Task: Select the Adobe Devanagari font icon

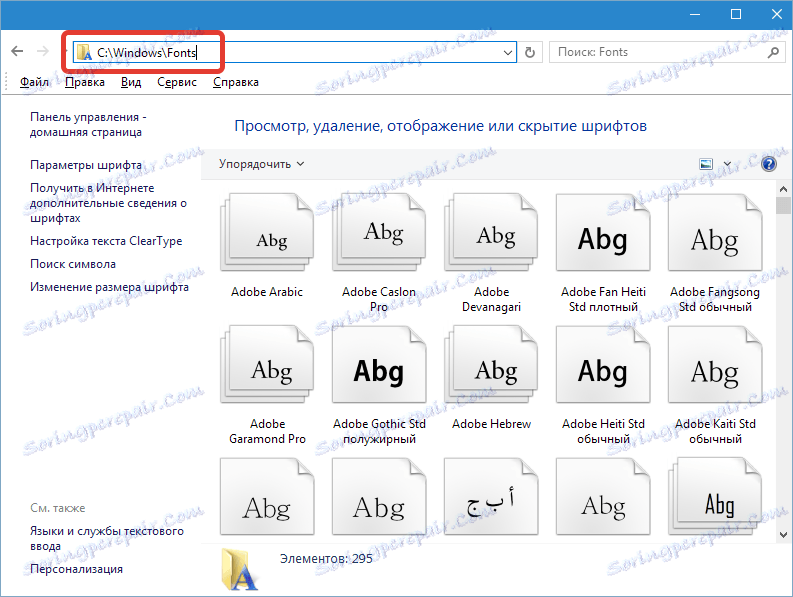Action: click(x=491, y=232)
